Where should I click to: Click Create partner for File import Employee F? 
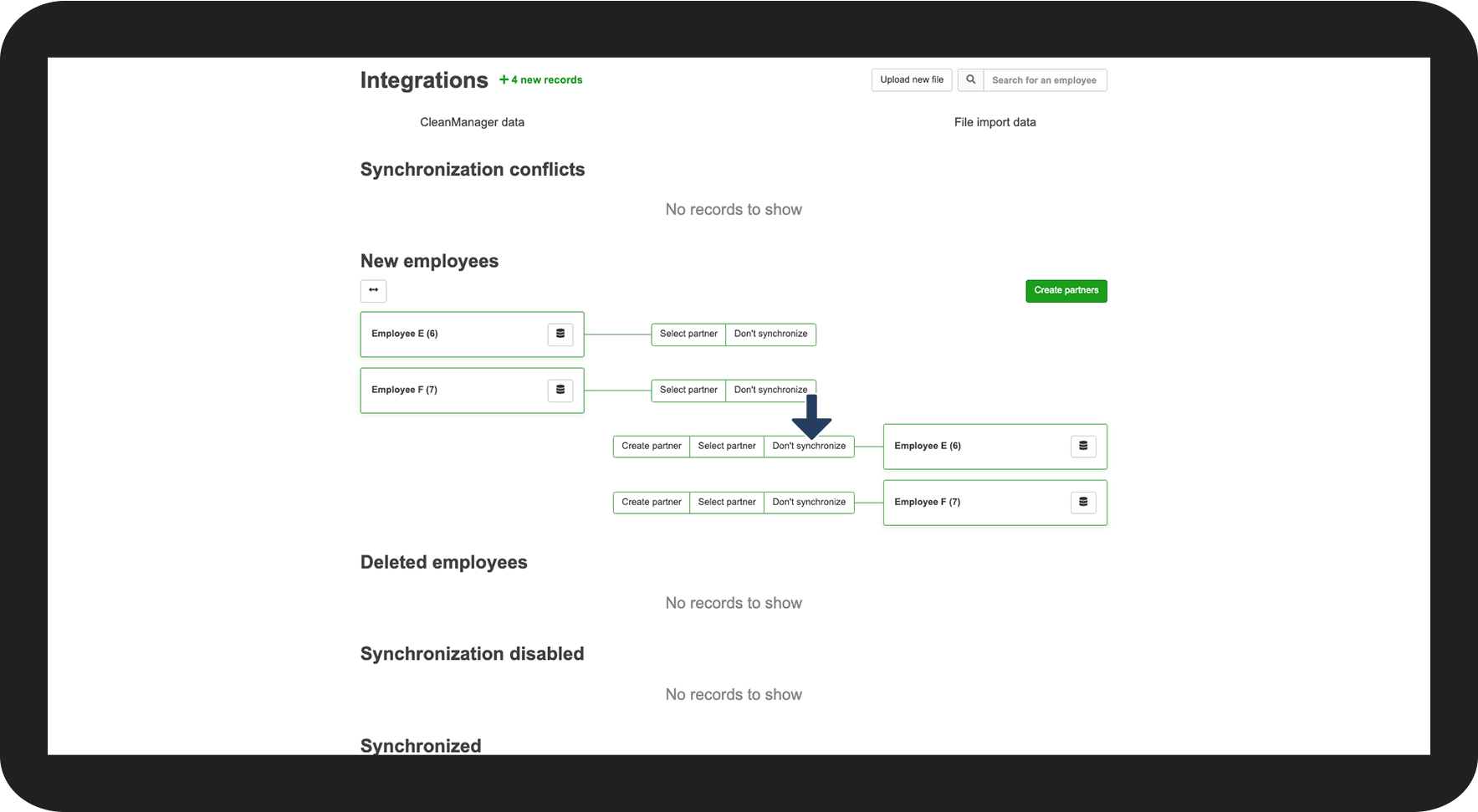tap(652, 502)
